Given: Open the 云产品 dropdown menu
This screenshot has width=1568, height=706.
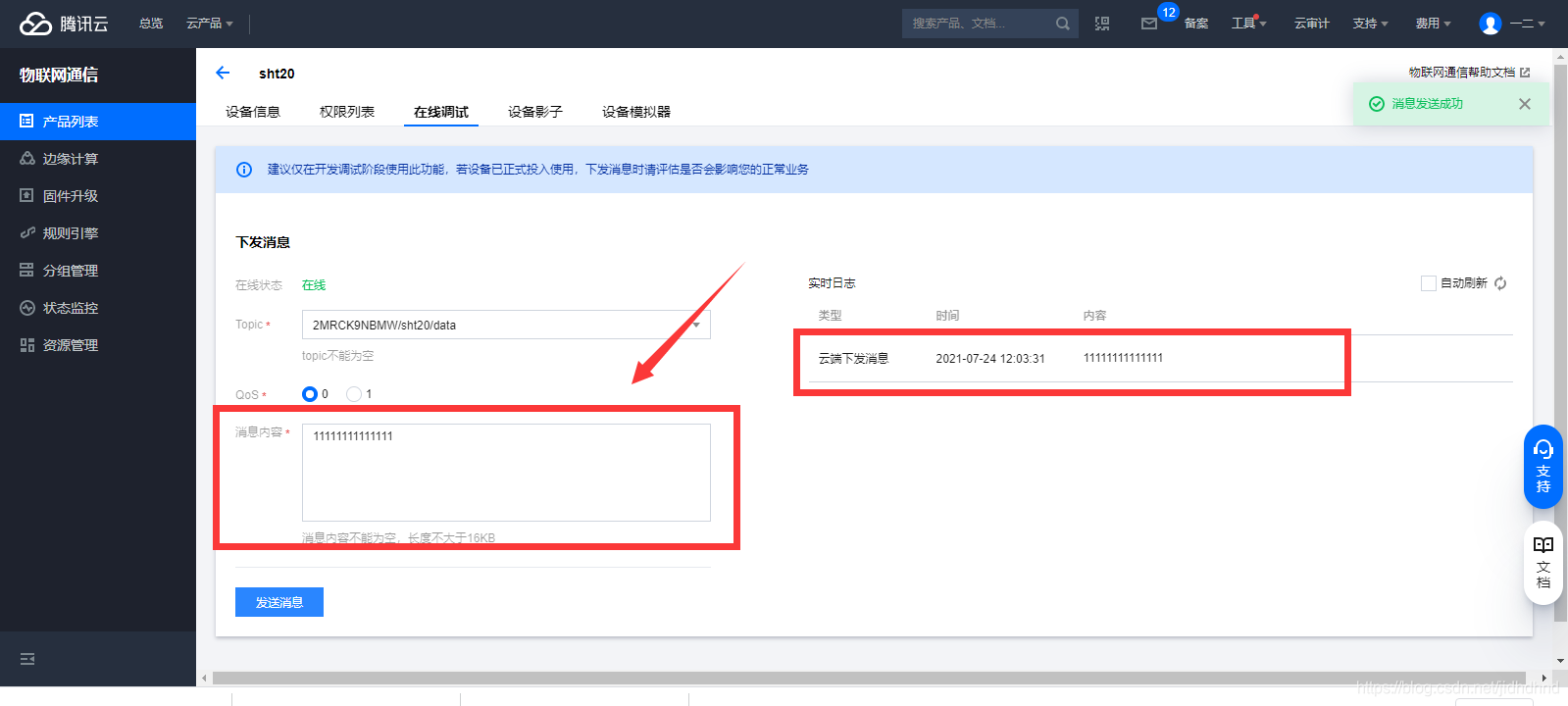Looking at the screenshot, I should click(209, 24).
